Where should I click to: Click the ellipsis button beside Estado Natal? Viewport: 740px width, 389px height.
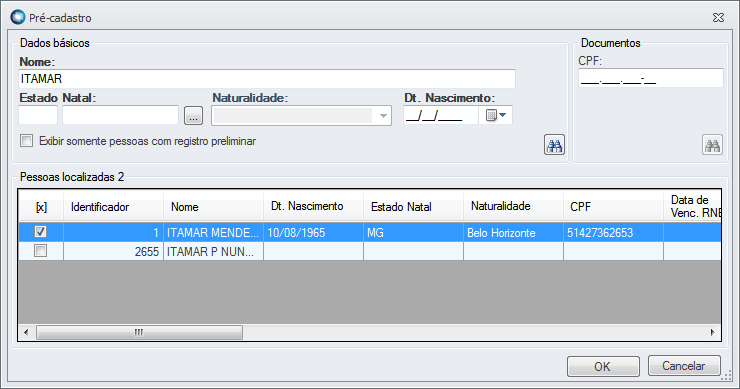(193, 116)
